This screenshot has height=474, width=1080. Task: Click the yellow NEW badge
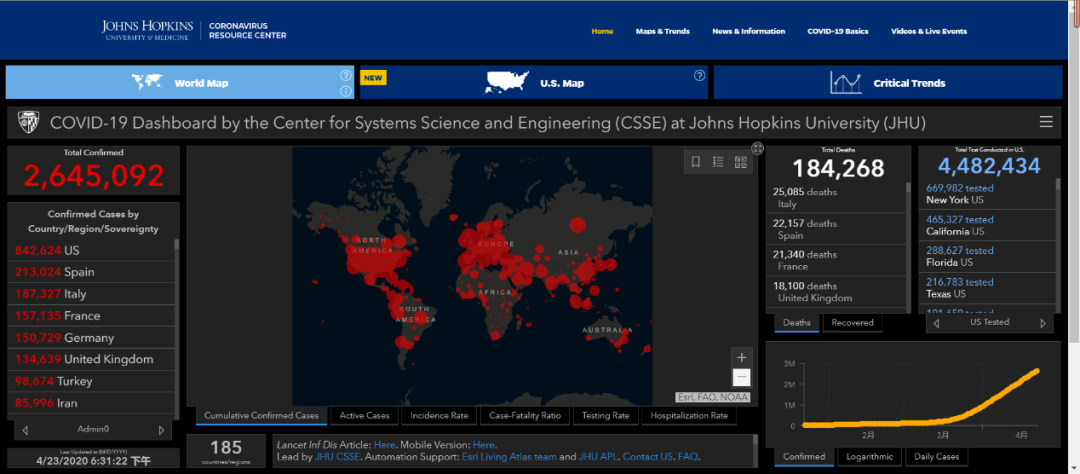(x=373, y=78)
